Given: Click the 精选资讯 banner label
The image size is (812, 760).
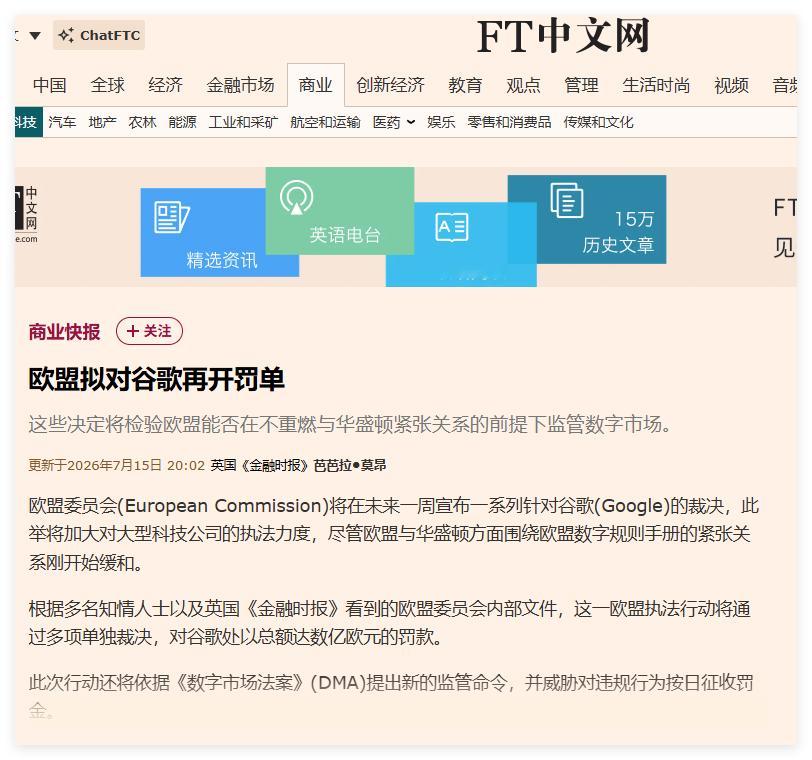Looking at the screenshot, I should point(222,260).
